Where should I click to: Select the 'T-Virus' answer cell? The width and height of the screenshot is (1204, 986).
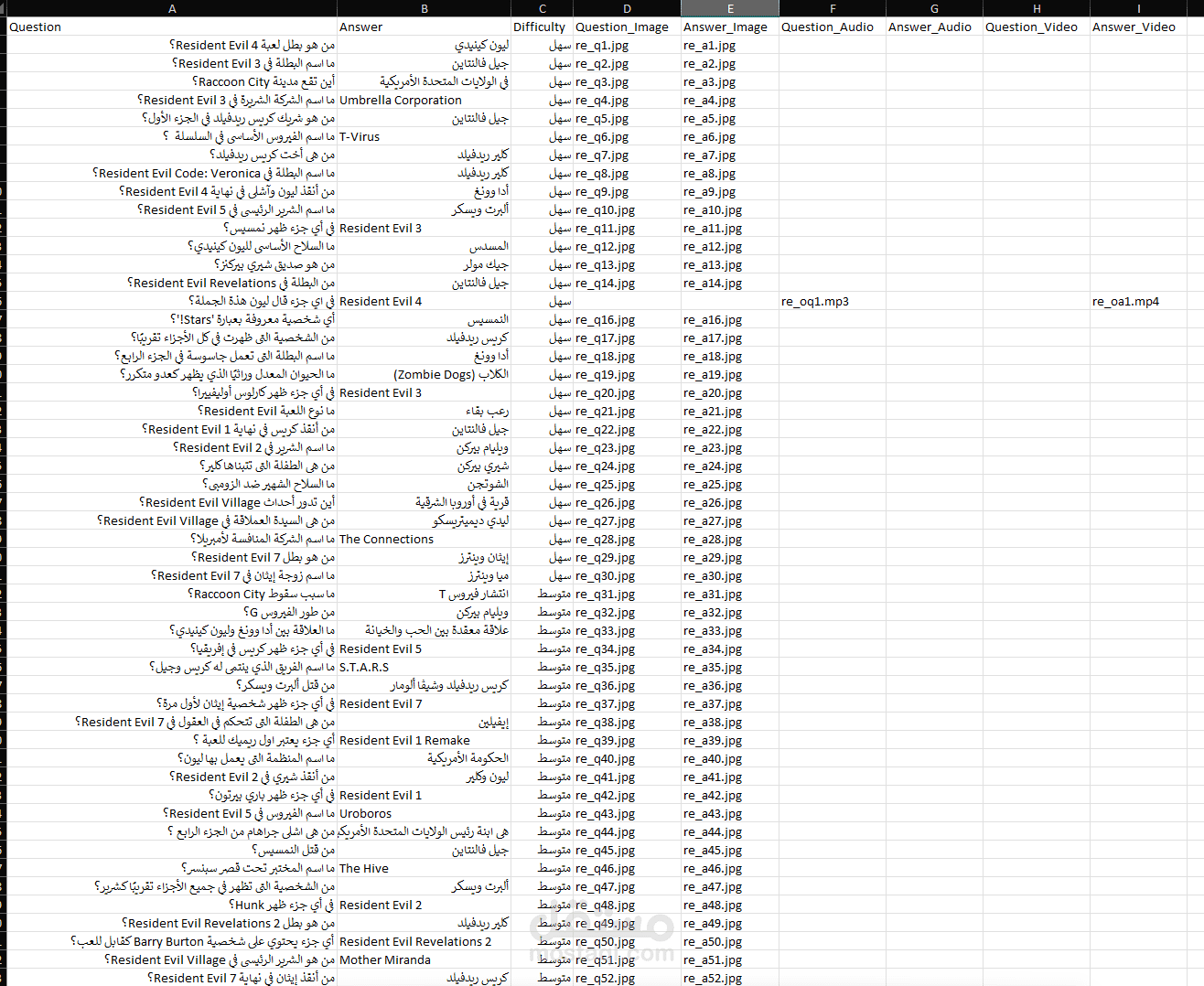tap(424, 136)
